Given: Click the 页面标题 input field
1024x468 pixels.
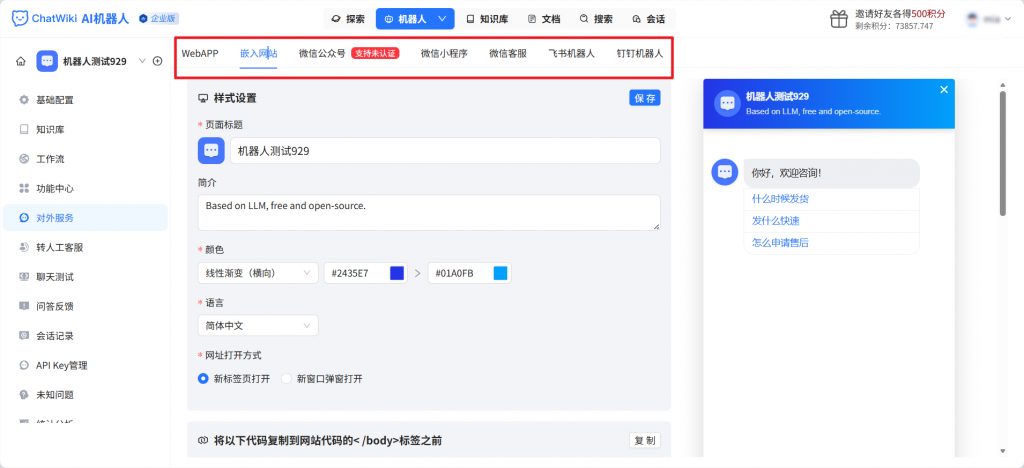Looking at the screenshot, I should (x=445, y=151).
